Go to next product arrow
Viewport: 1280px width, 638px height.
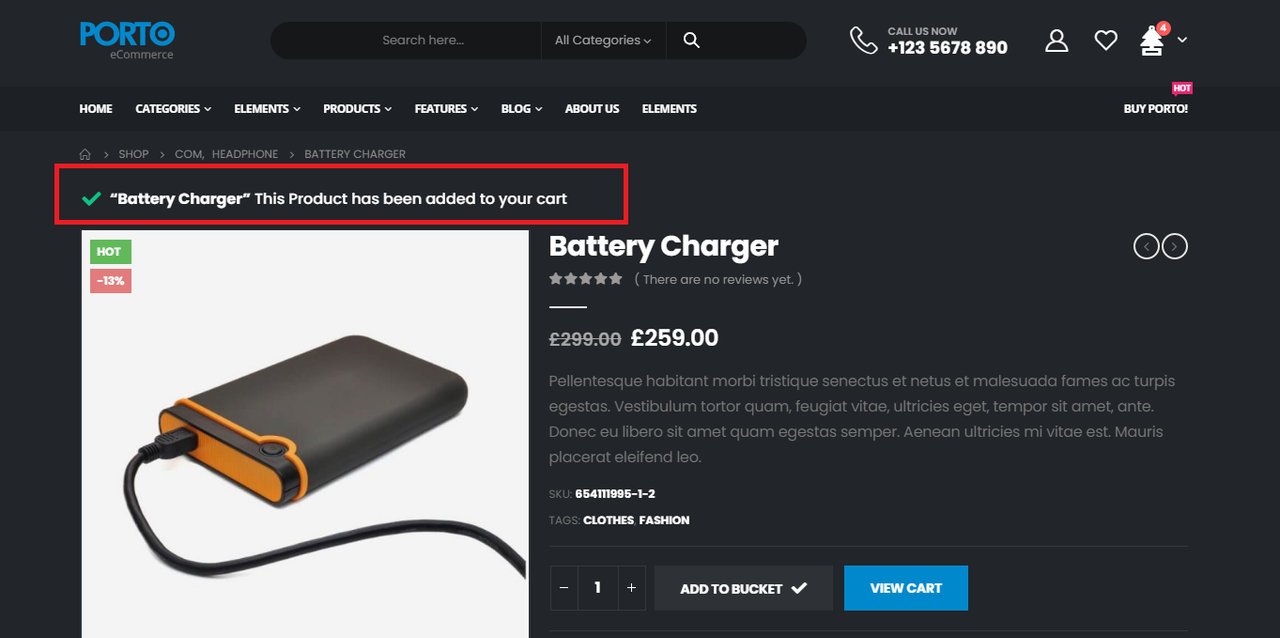[1175, 246]
